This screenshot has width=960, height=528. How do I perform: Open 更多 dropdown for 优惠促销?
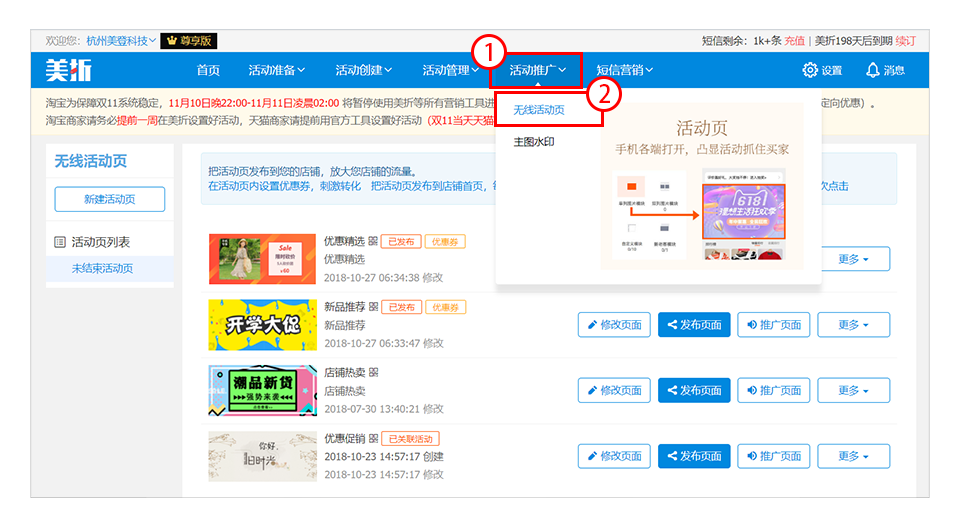click(x=853, y=456)
